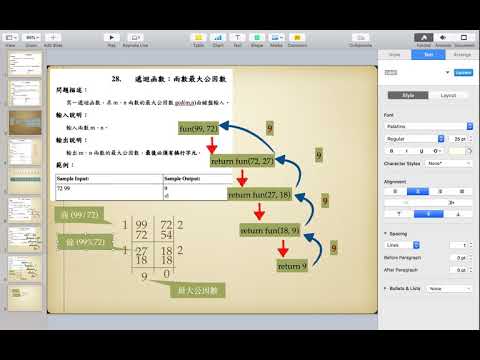Add a Comment from the toolbar
Screen dimensions: 480x360
[297, 38]
